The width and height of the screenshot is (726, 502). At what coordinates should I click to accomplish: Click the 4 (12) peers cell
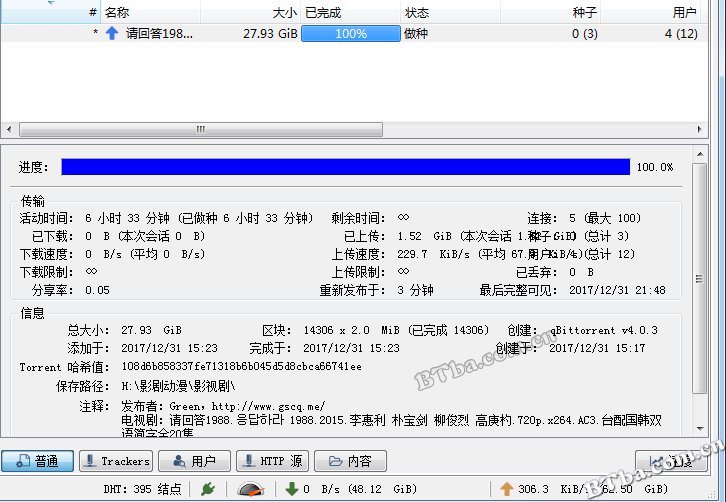click(681, 34)
